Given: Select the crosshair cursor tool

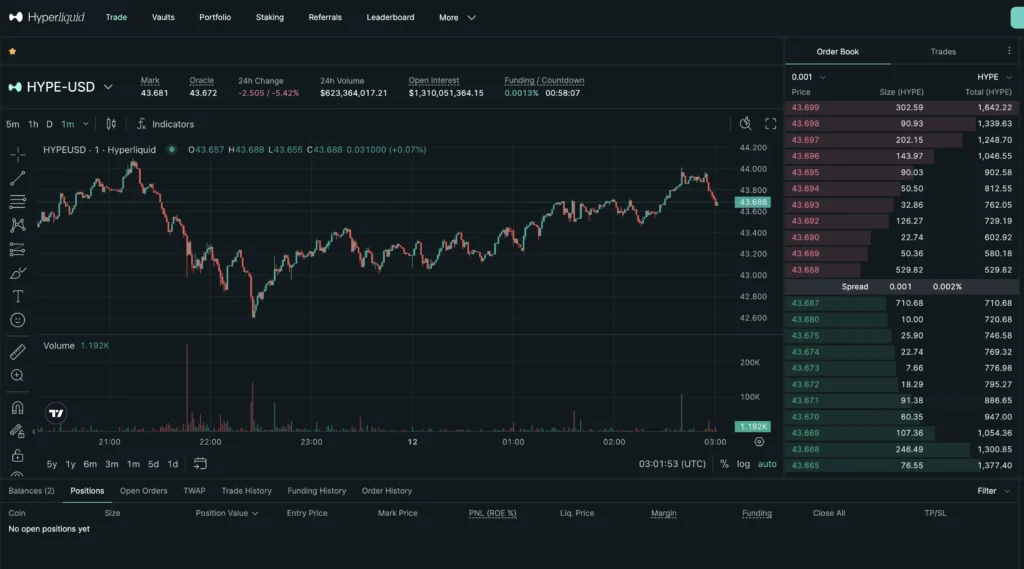Looking at the screenshot, I should pos(18,155).
